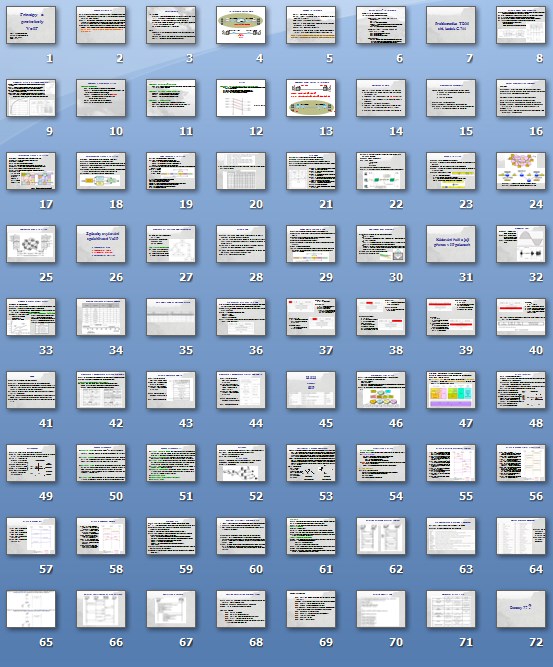Select slide 1 title thumbnail

coord(31,25)
